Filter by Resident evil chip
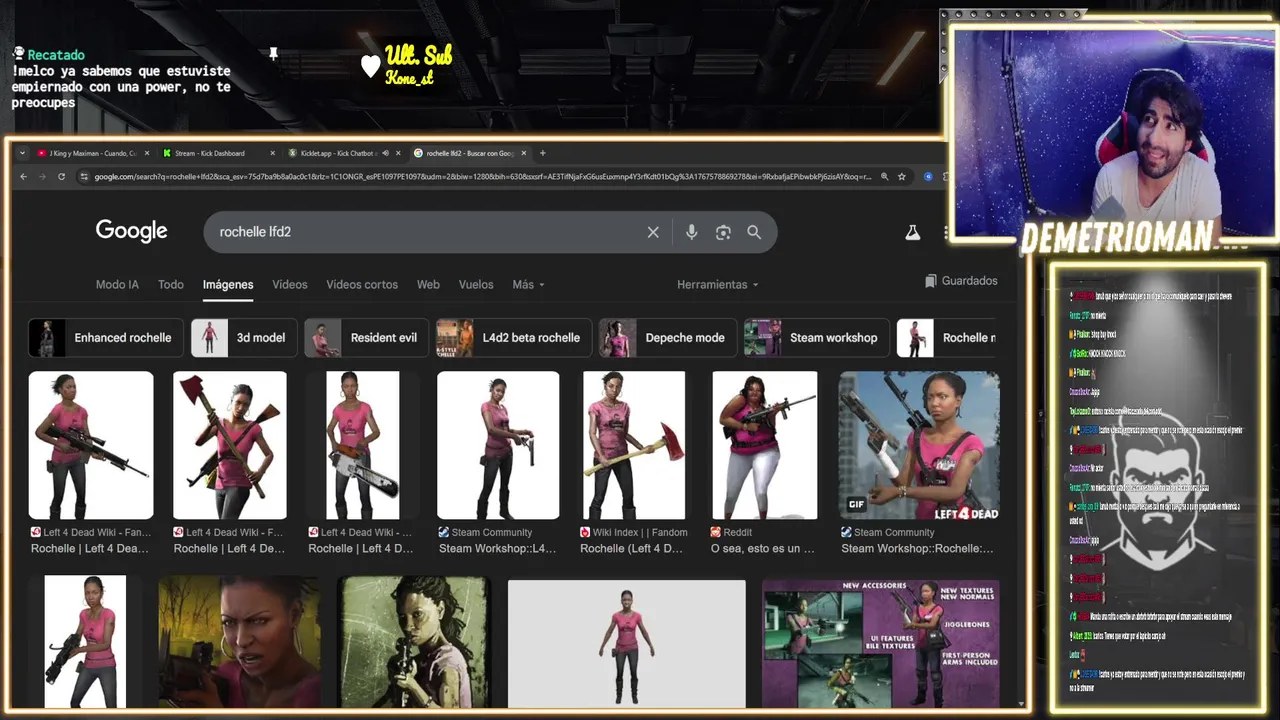This screenshot has height=720, width=1280. click(x=366, y=338)
